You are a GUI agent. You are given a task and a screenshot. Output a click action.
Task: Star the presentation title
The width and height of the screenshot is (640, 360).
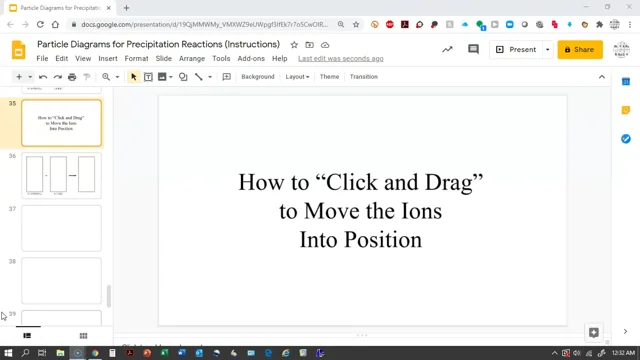294,45
